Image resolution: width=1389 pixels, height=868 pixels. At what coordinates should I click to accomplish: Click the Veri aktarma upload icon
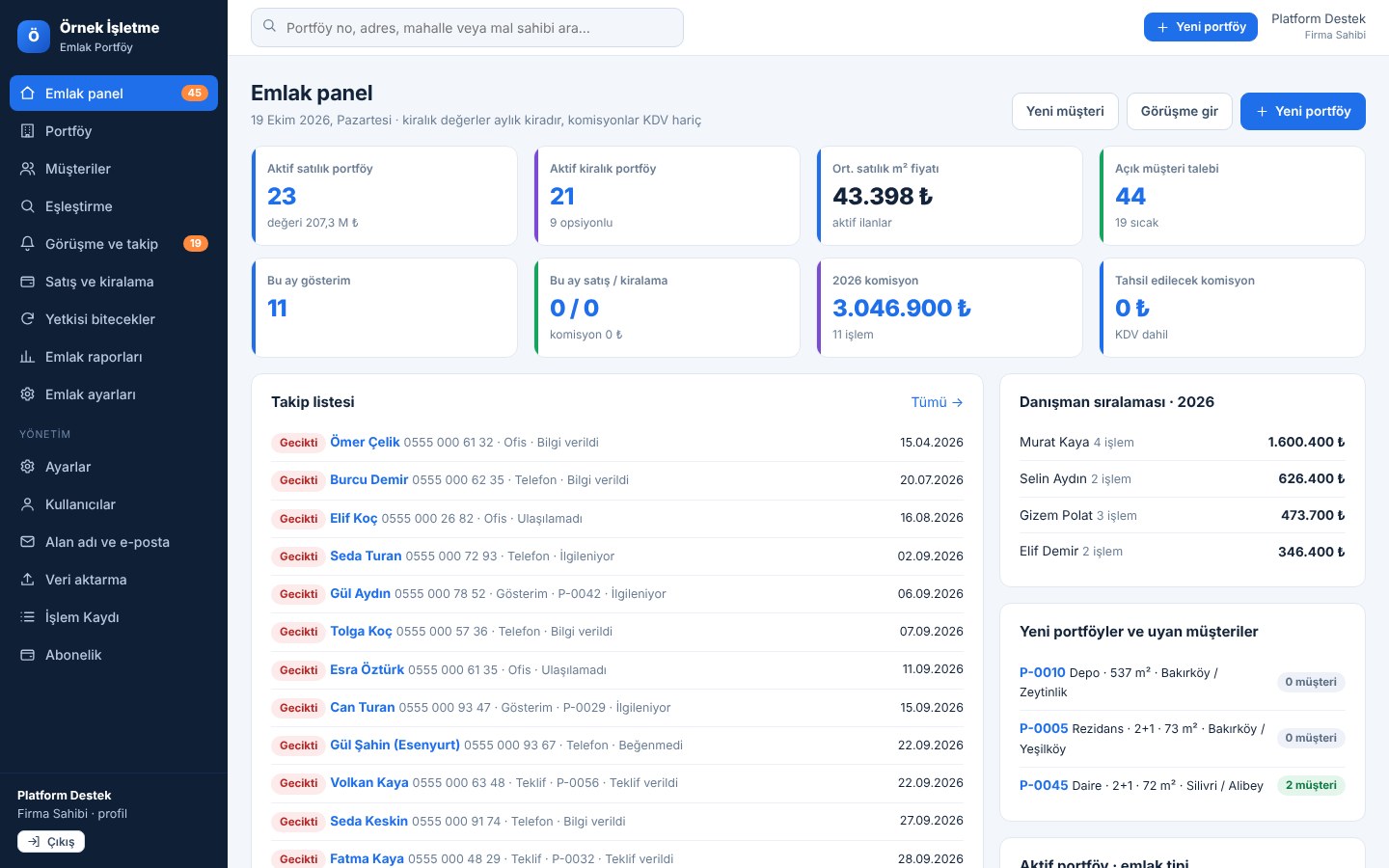point(27,580)
